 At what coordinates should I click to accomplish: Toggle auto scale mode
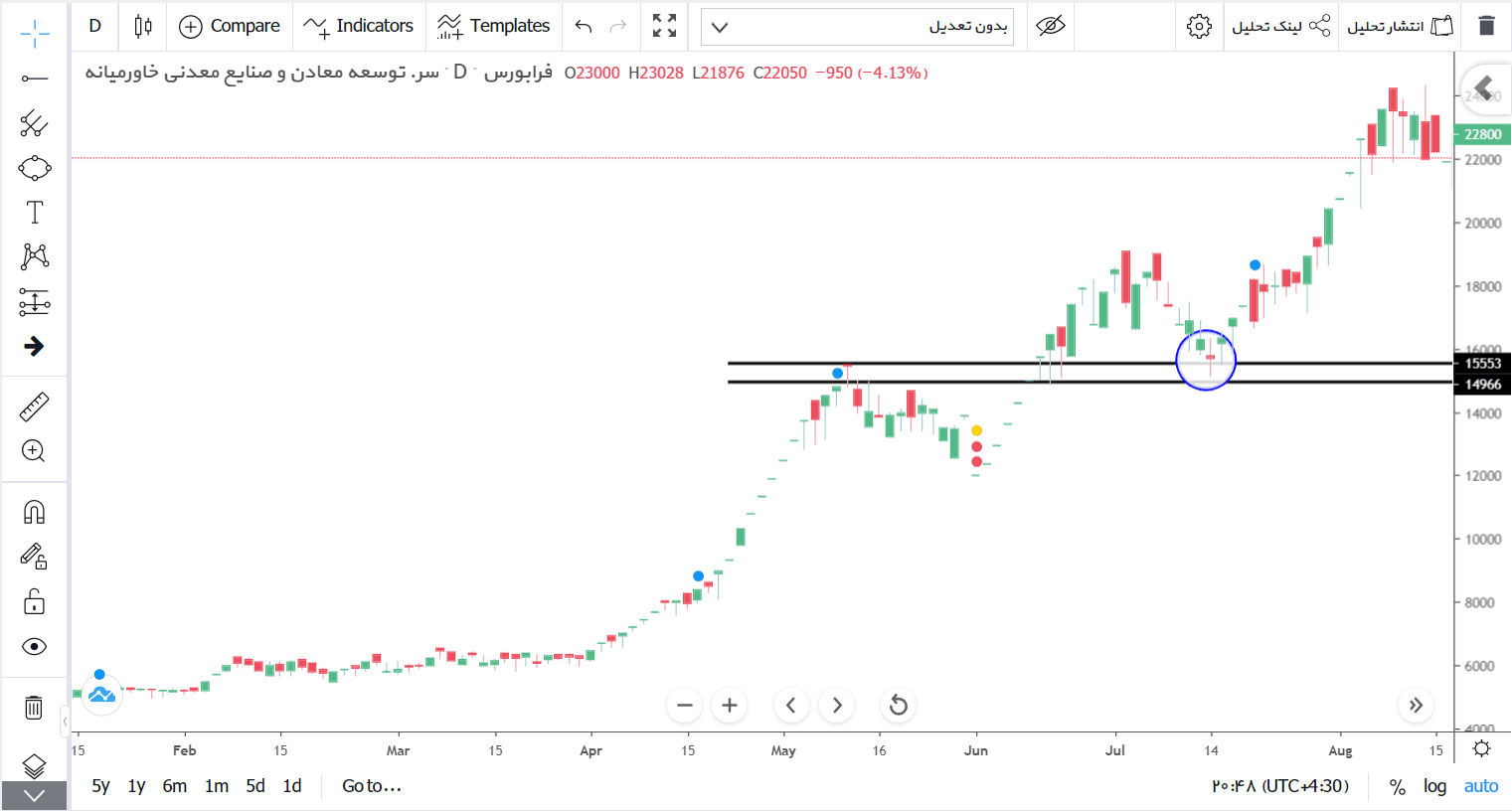click(x=1481, y=786)
